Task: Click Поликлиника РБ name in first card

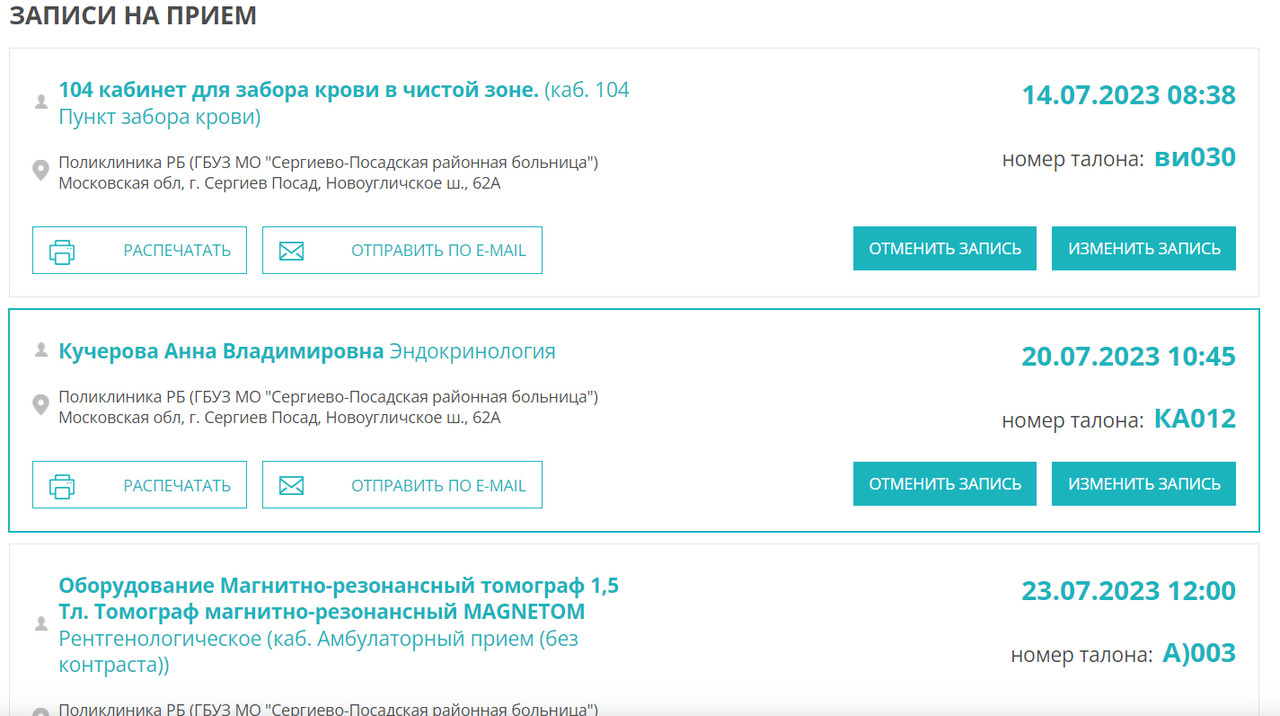Action: 328,163
